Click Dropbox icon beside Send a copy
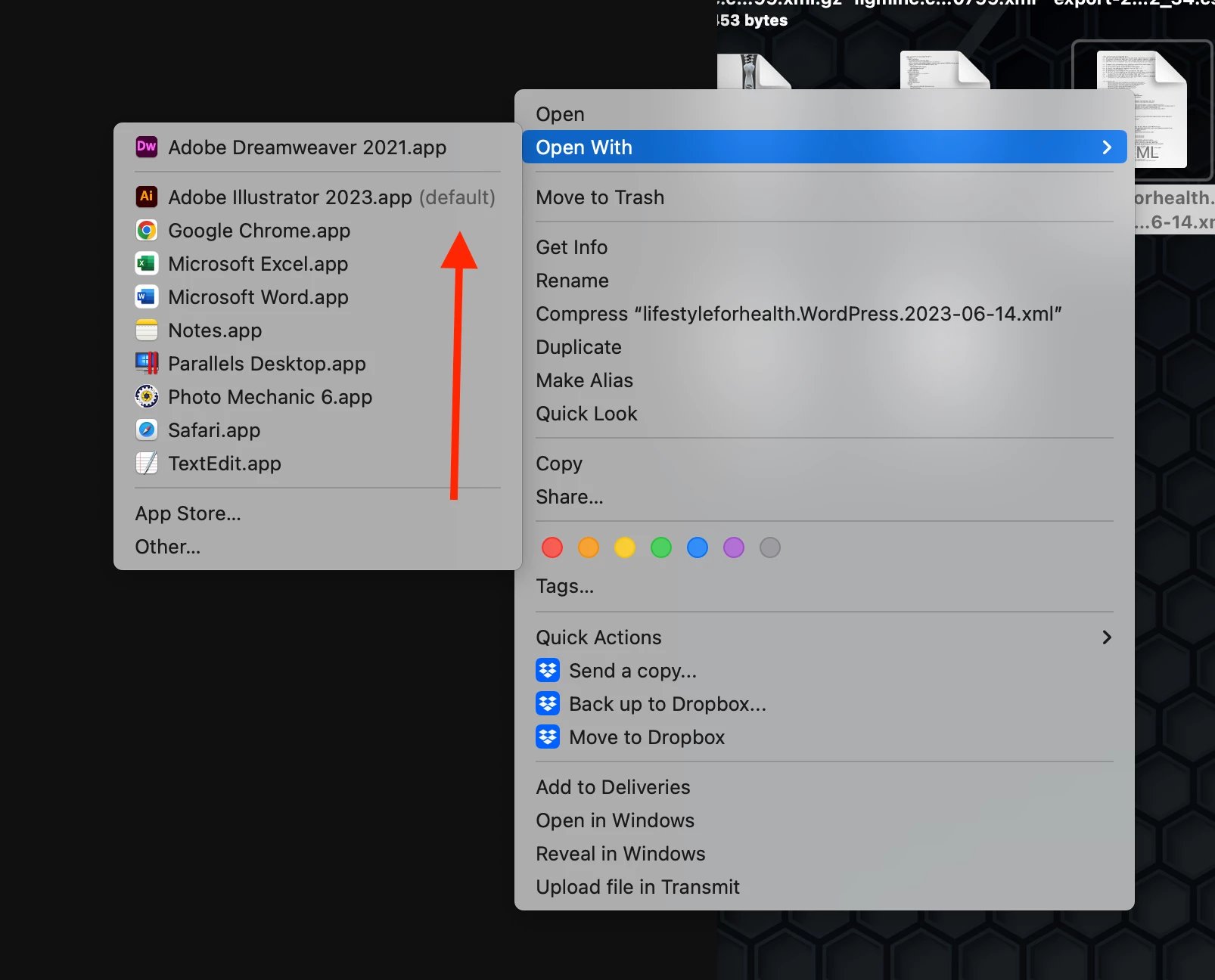The width and height of the screenshot is (1215, 980). (x=548, y=670)
